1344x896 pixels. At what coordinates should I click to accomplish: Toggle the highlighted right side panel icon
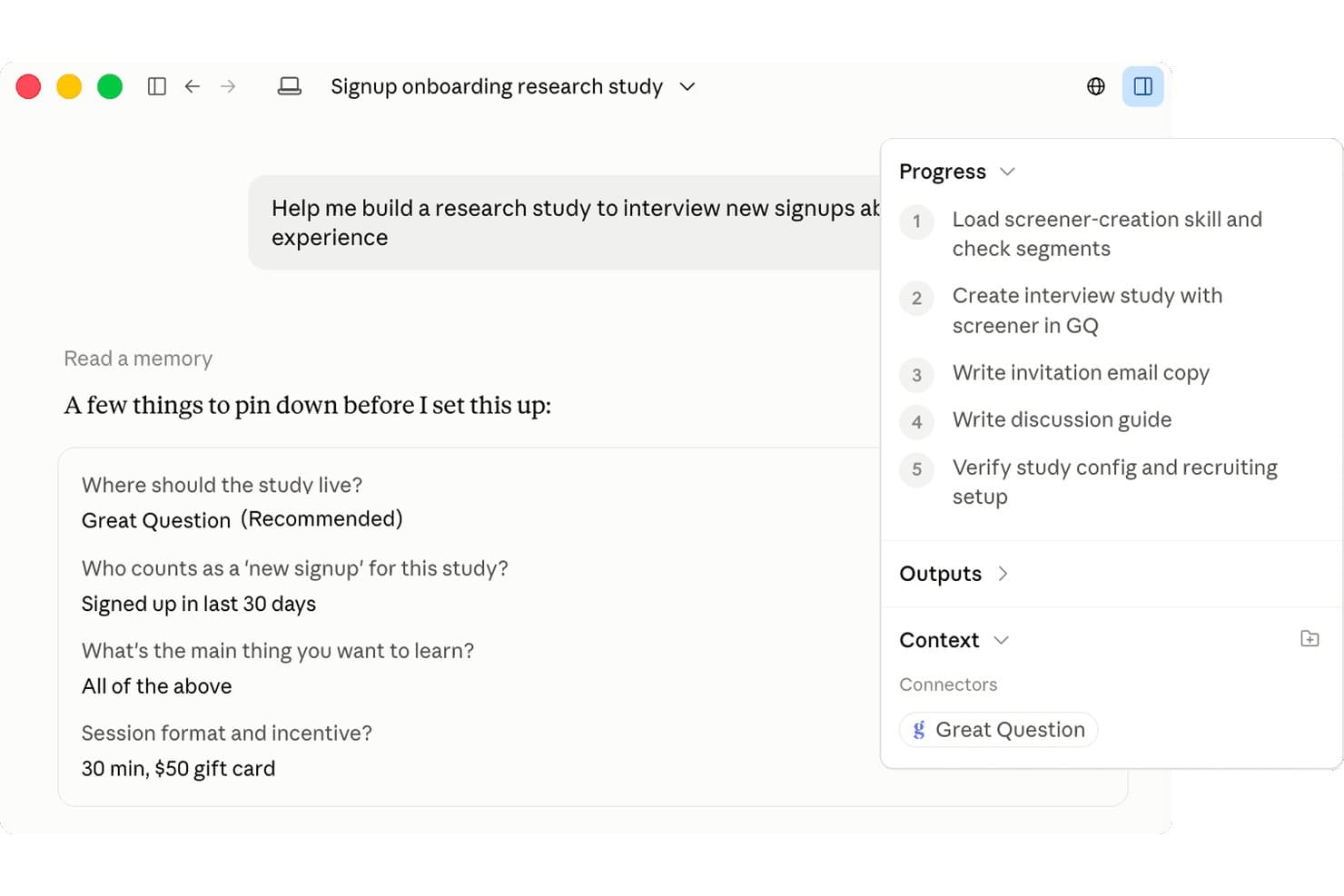(x=1143, y=86)
